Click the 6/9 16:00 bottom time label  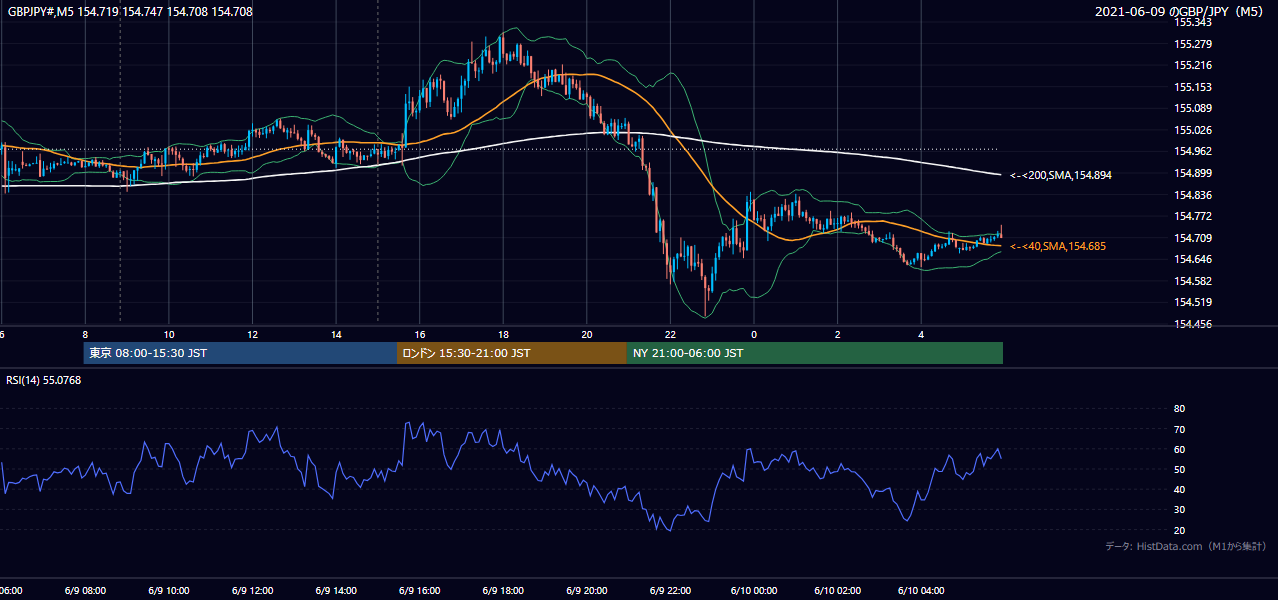click(x=419, y=590)
